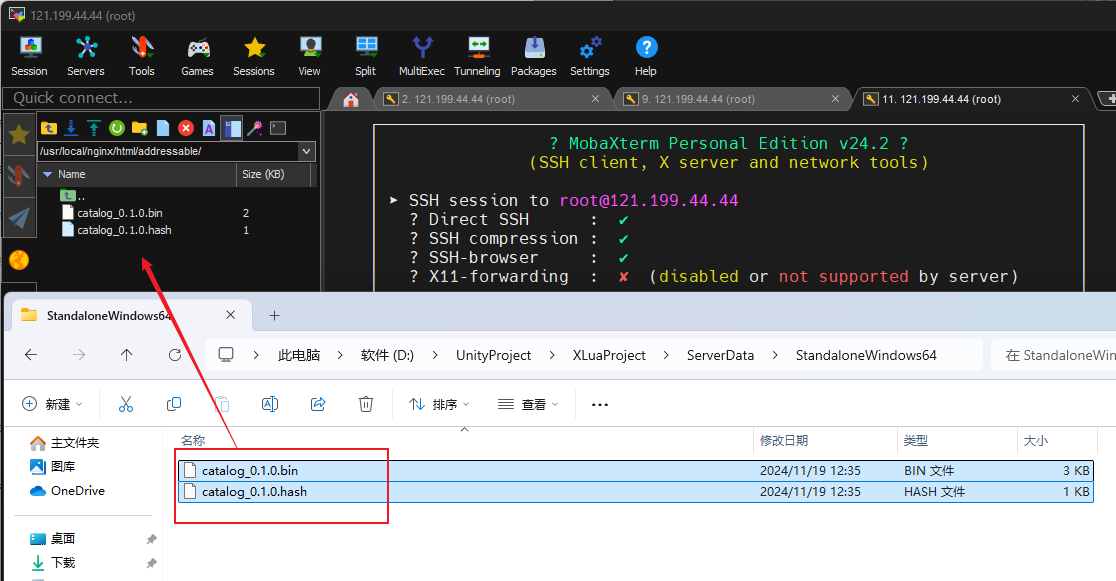1116x581 pixels.
Task: Add a new File Explorer tab
Action: [x=275, y=315]
